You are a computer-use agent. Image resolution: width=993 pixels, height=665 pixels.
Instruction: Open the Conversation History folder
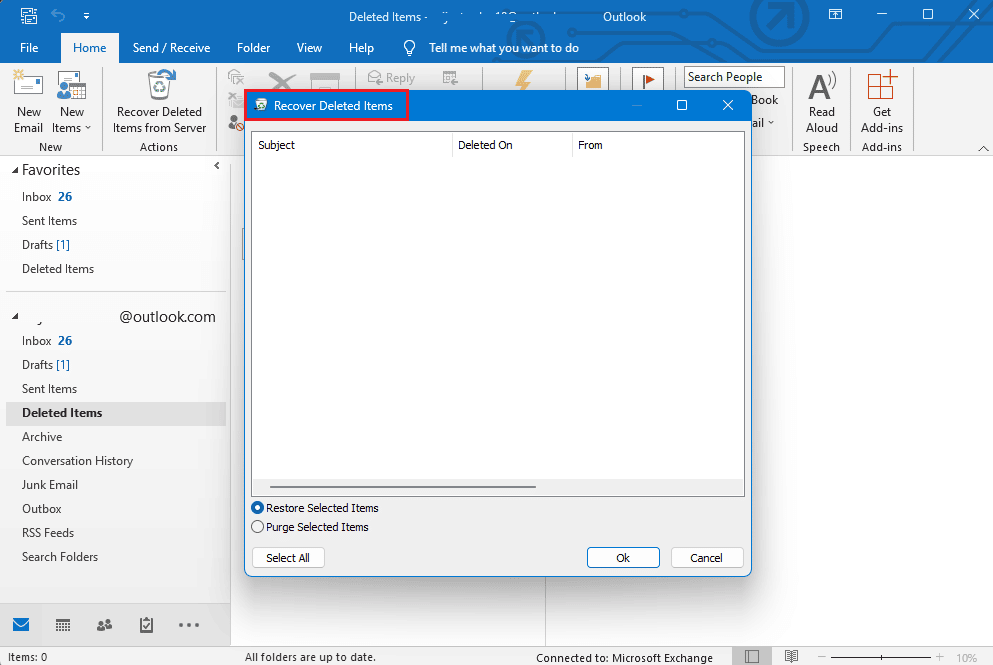coord(116,461)
